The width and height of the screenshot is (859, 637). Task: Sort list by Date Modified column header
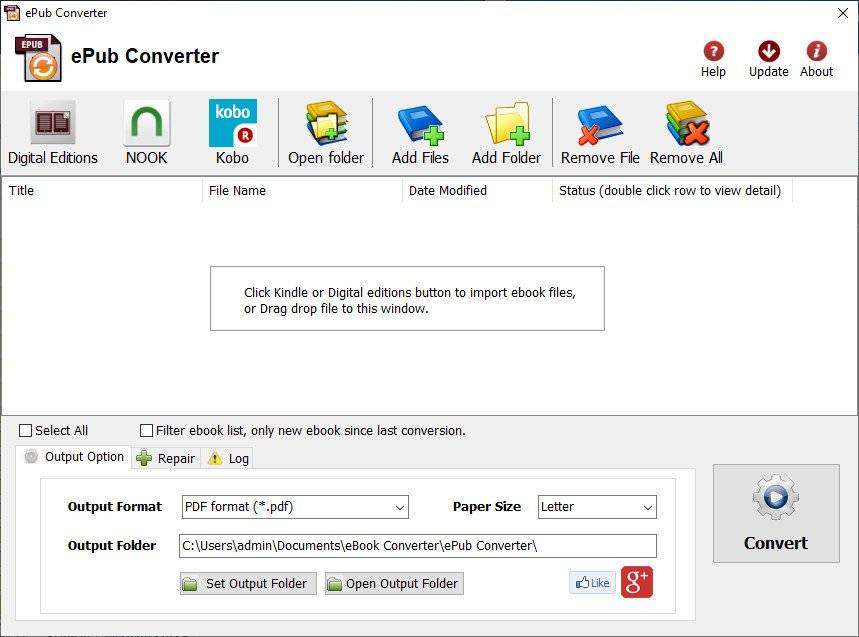(x=477, y=191)
